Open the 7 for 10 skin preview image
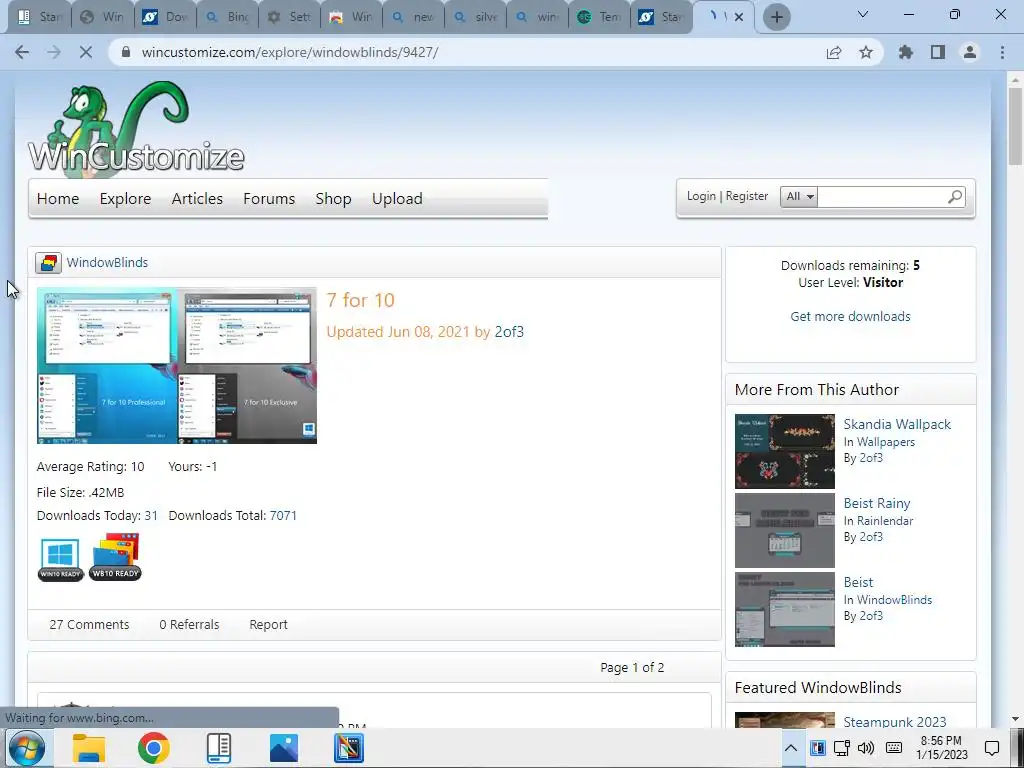Viewport: 1024px width, 768px height. pos(177,366)
